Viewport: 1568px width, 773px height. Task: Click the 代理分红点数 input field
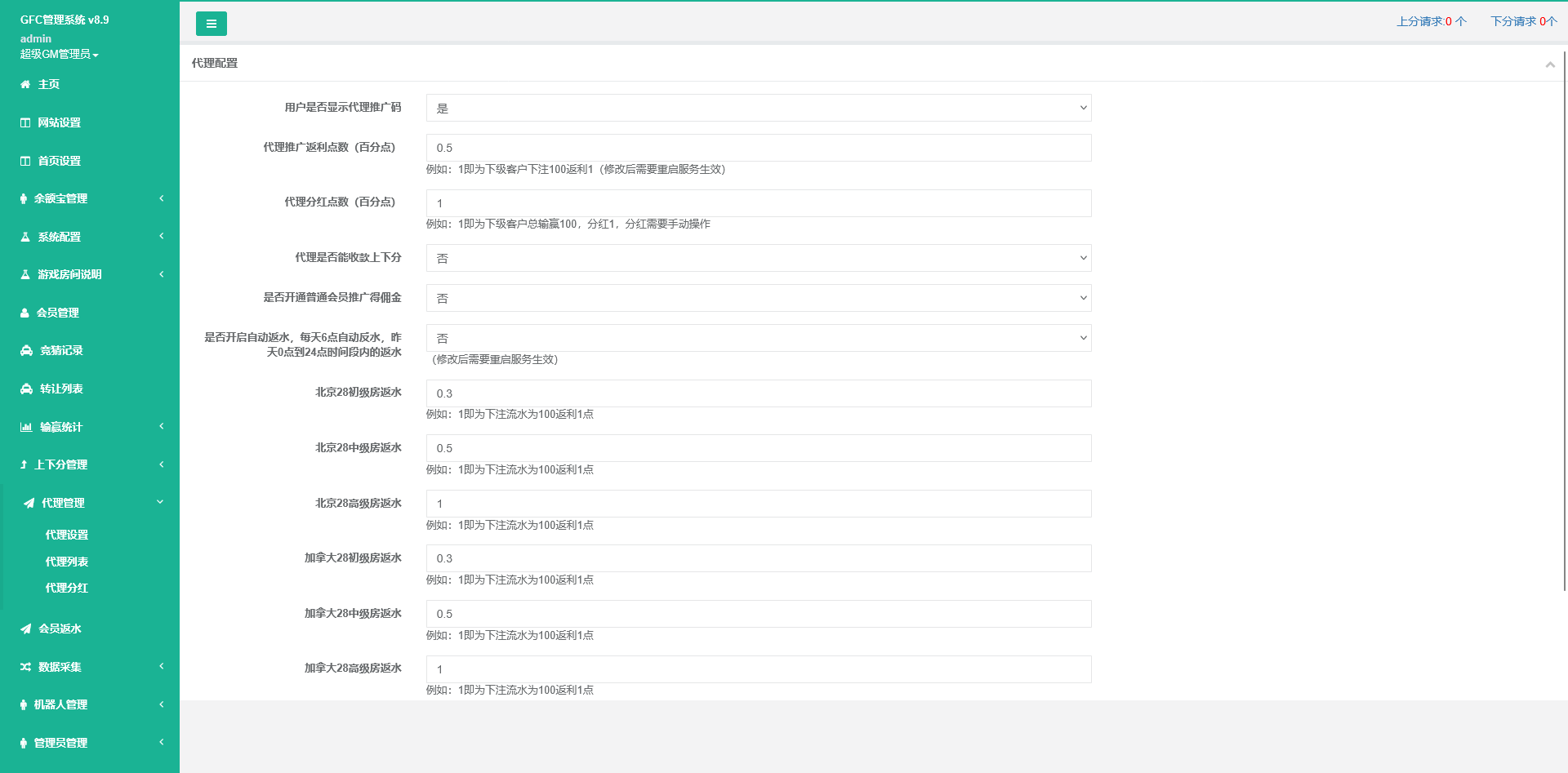(x=758, y=202)
